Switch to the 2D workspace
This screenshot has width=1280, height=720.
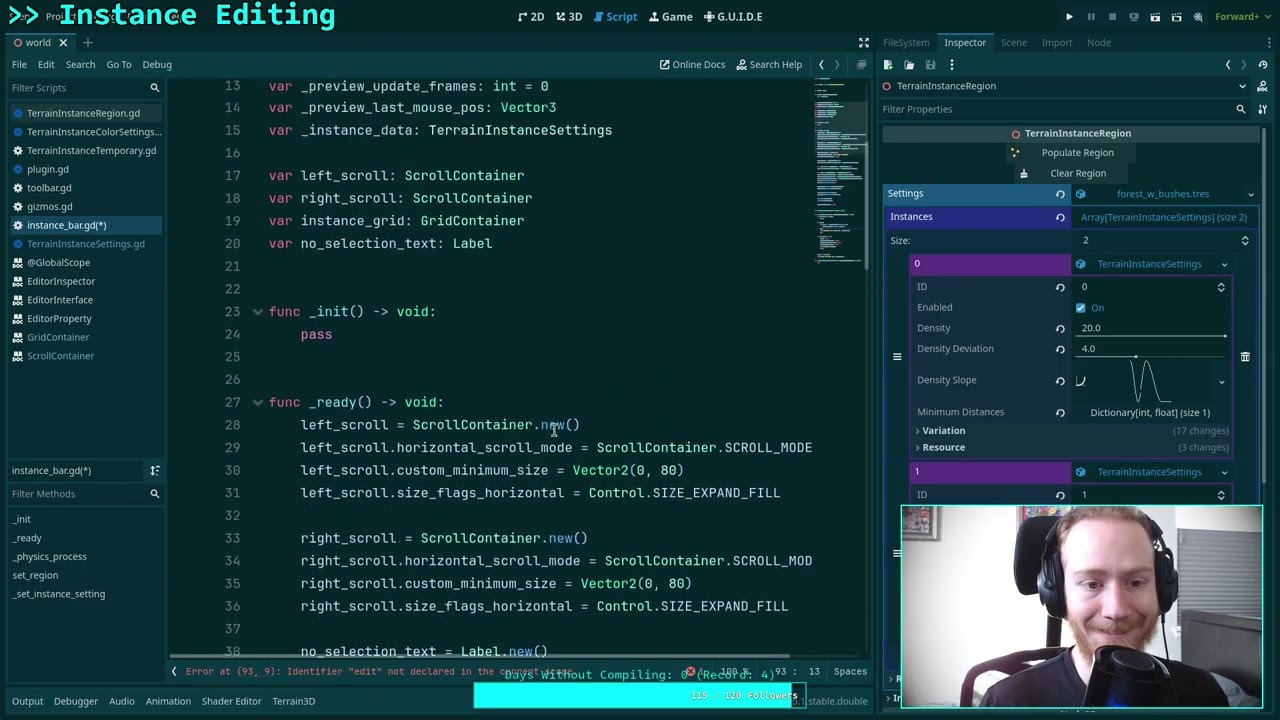(x=531, y=17)
